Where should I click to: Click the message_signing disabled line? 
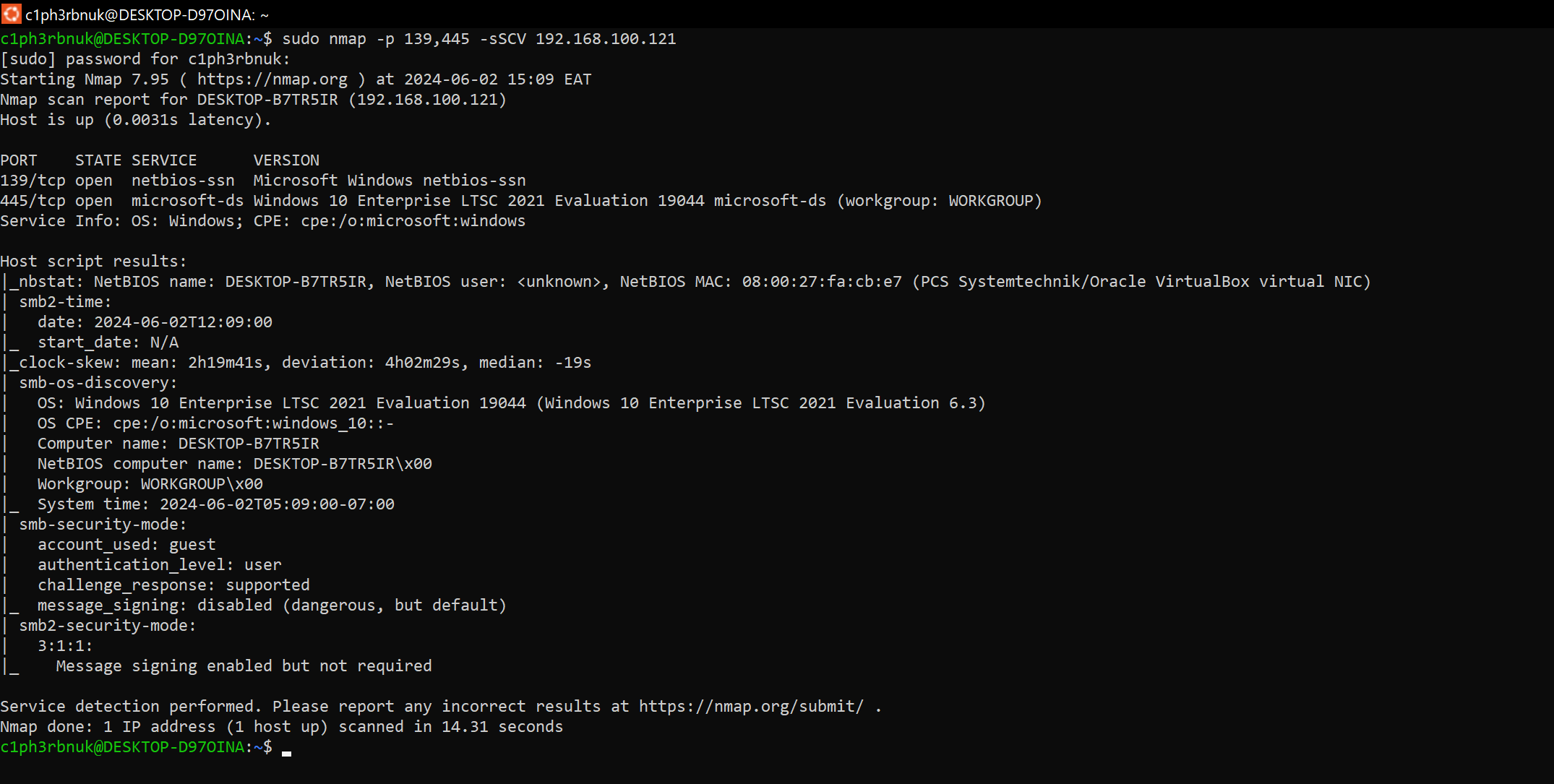[x=272, y=606]
